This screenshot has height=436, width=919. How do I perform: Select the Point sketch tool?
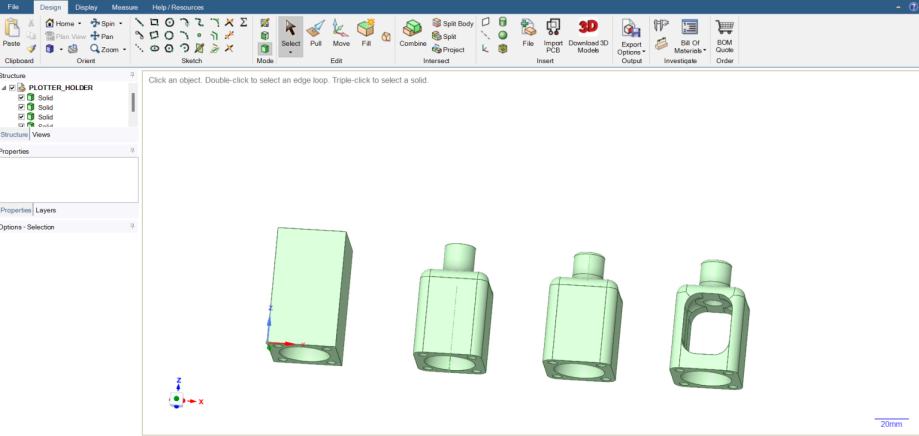[199, 35]
